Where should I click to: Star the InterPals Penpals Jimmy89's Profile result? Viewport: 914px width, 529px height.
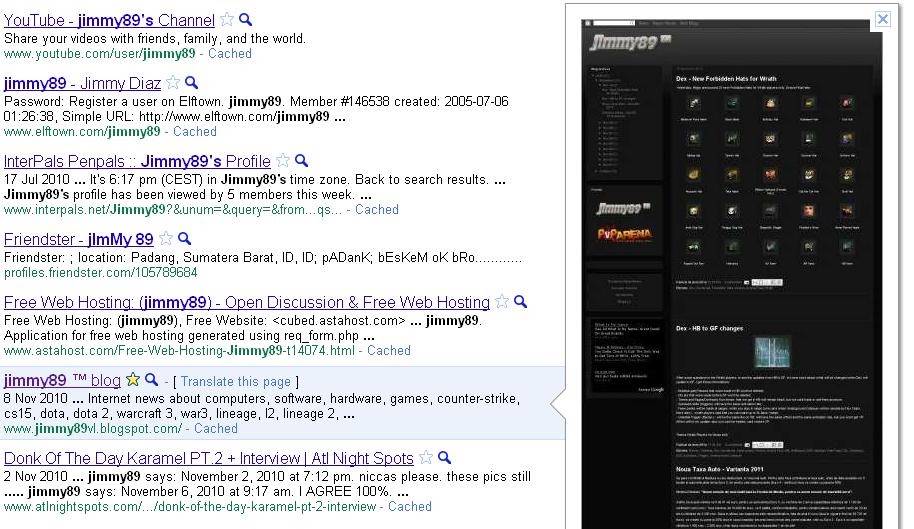tap(283, 160)
